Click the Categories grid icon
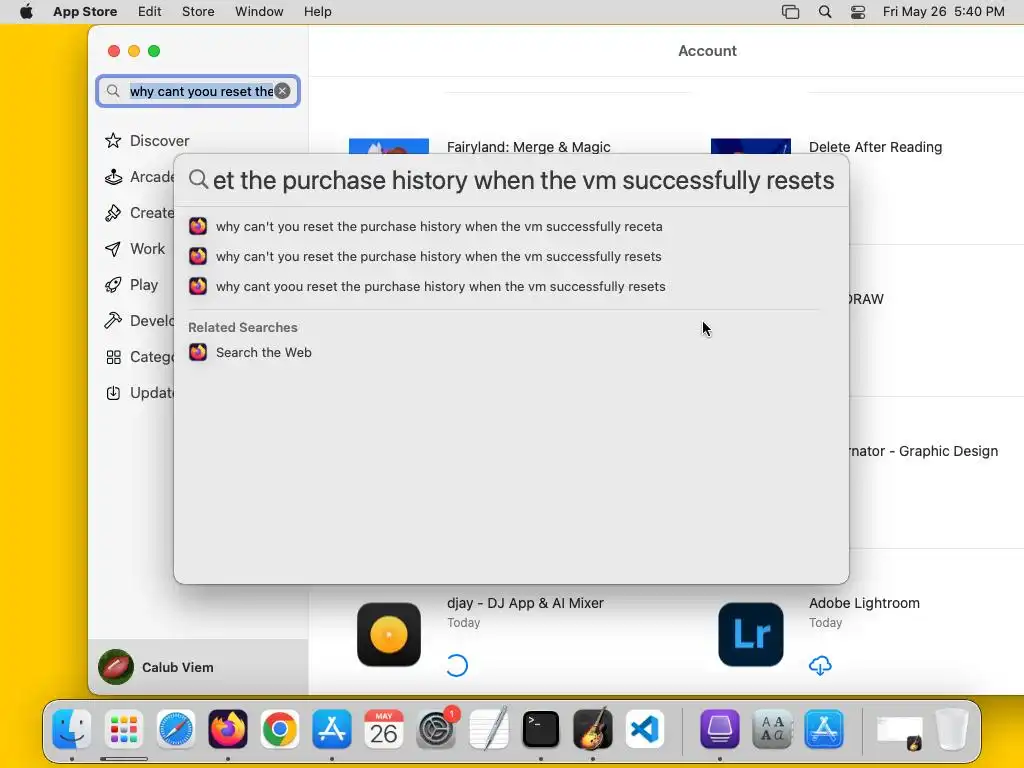The image size is (1024, 768). (x=113, y=357)
